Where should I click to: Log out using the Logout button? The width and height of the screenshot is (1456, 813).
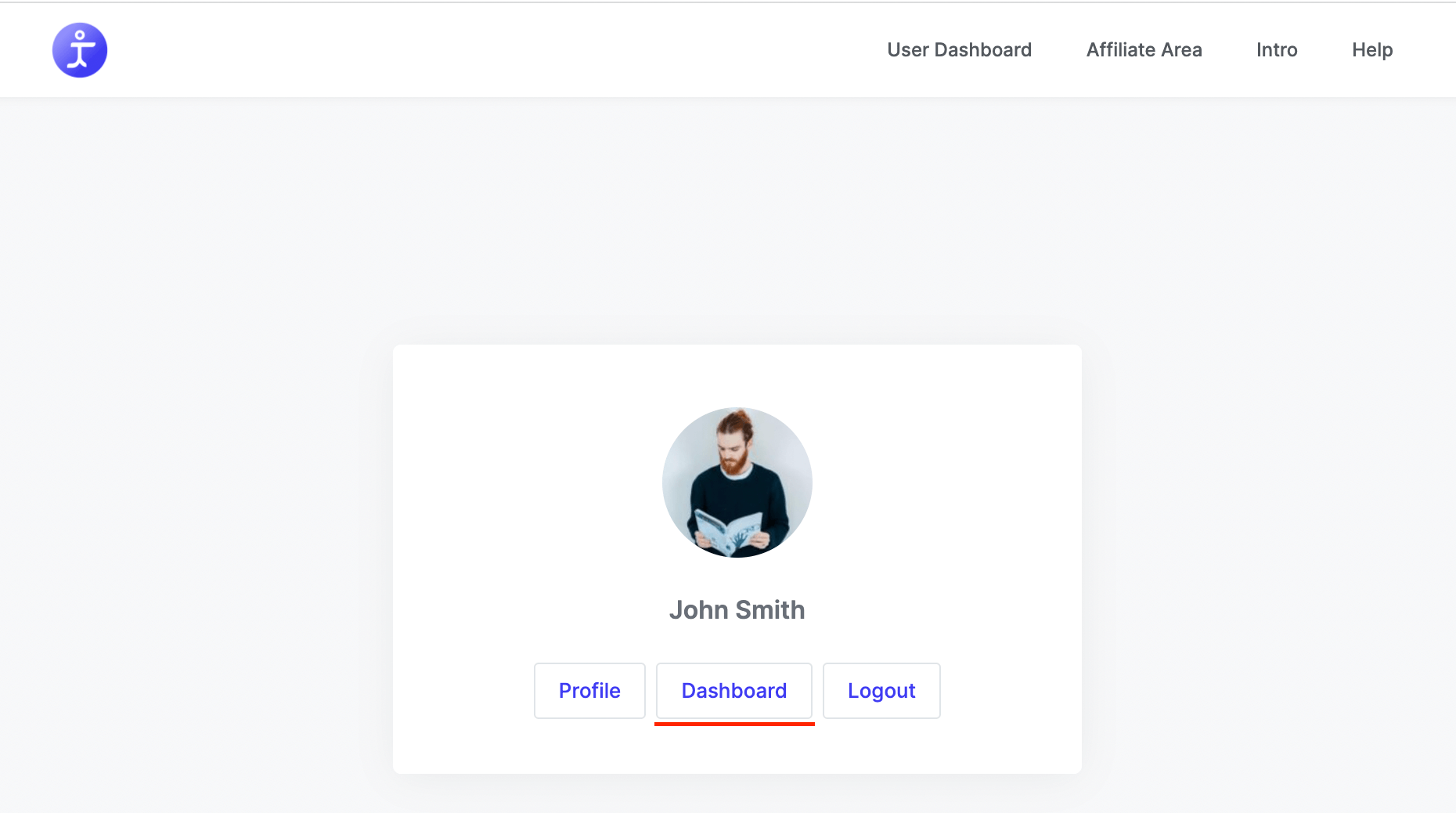point(881,691)
